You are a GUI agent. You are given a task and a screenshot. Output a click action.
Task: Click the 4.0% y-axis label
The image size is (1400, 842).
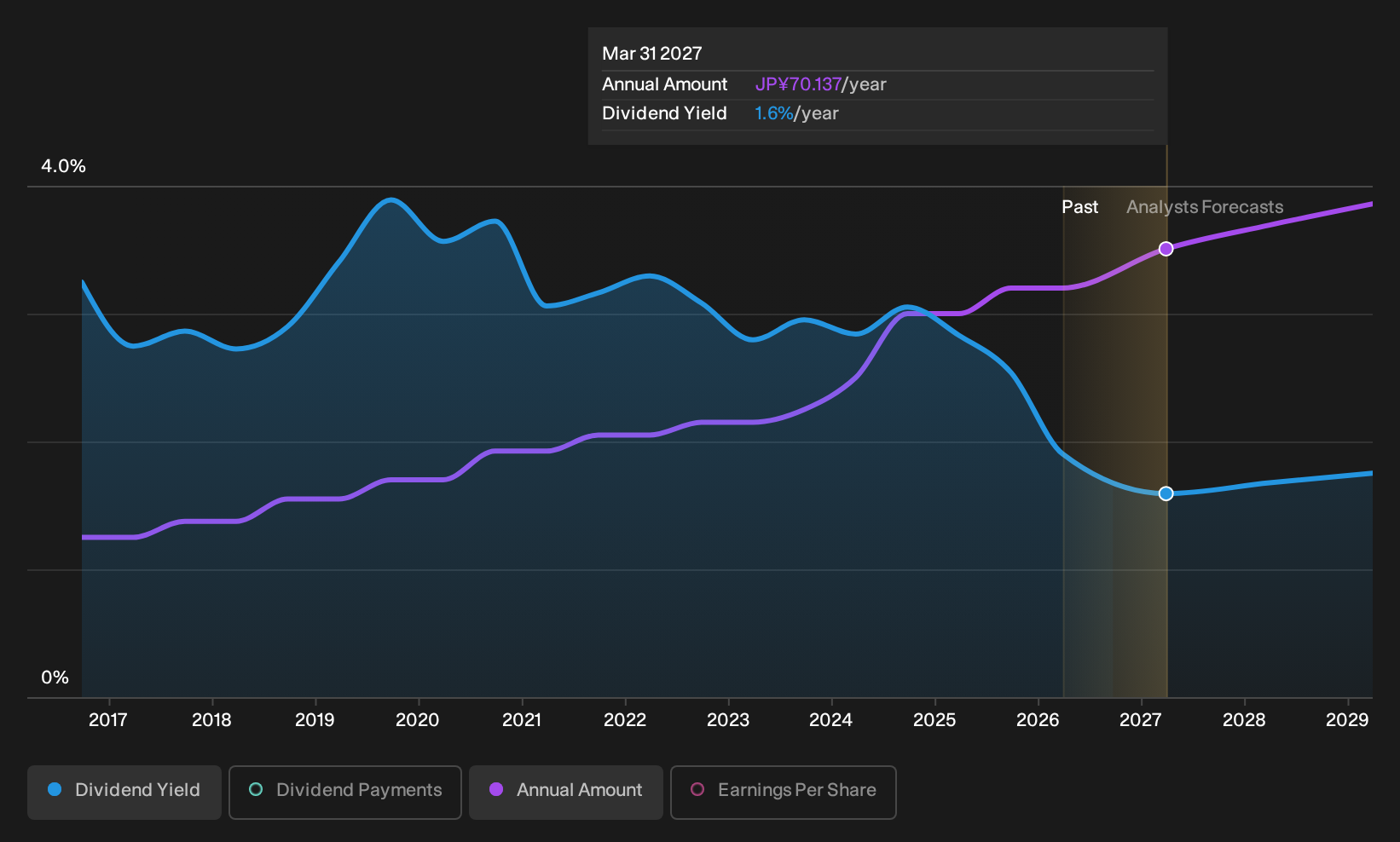point(63,166)
